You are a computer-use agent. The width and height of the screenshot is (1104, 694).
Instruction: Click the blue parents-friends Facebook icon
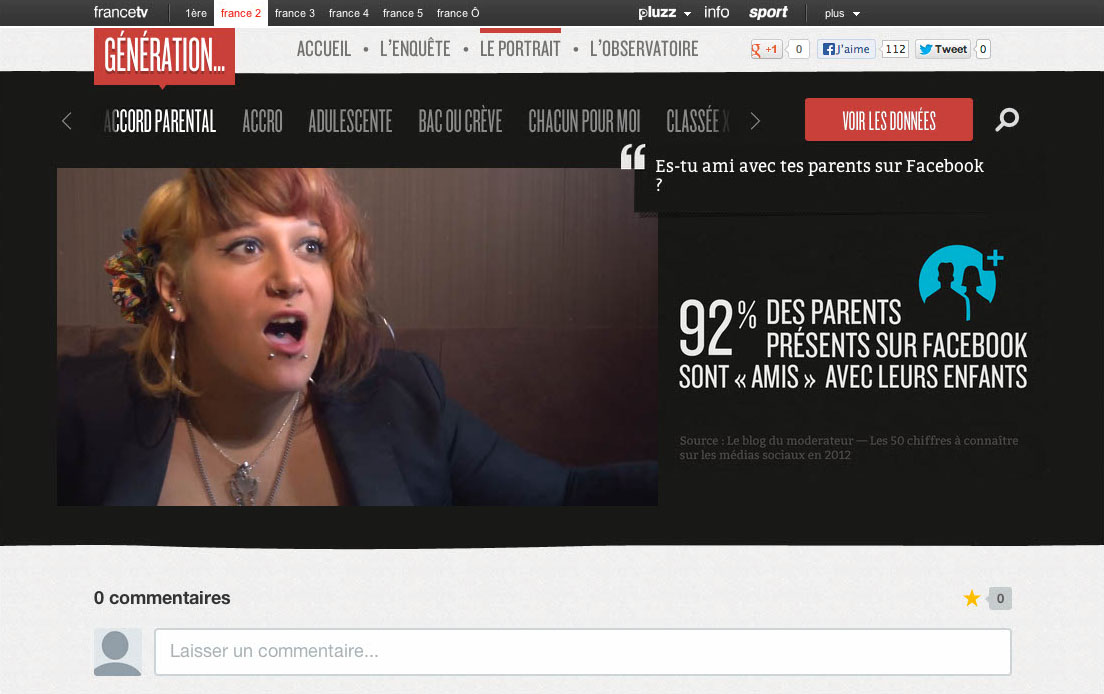click(x=960, y=282)
